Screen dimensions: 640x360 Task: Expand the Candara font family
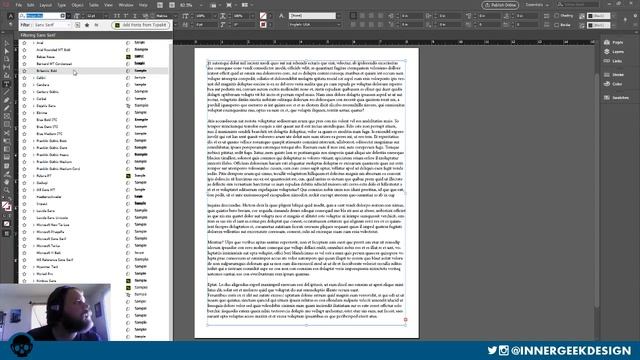33,85
